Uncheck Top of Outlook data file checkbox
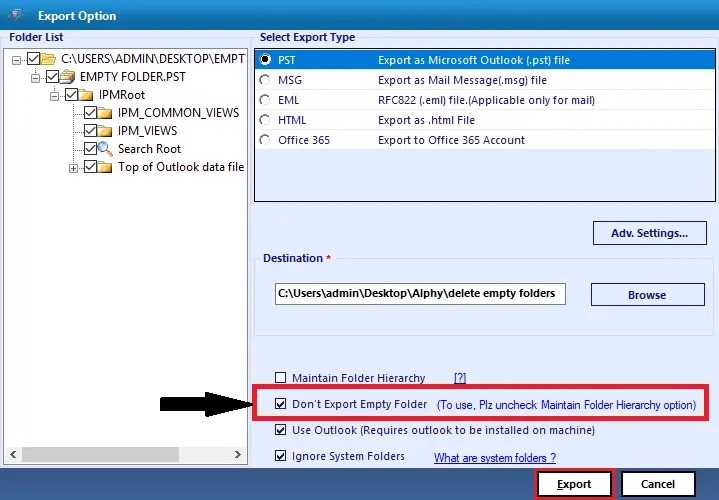 90,167
